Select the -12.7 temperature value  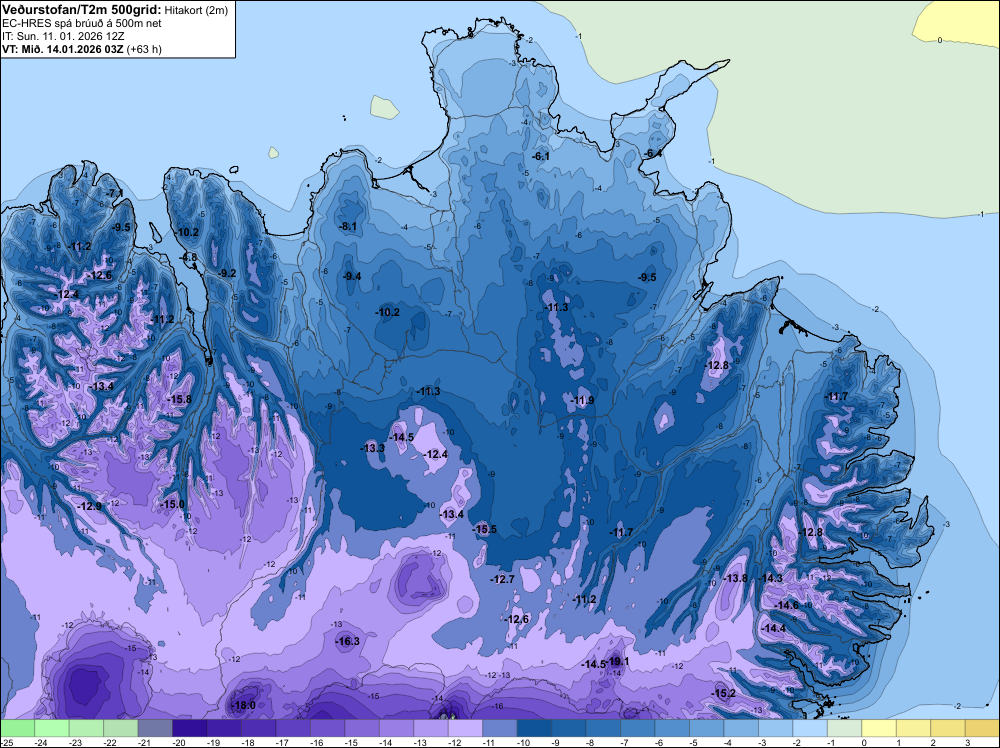click(502, 579)
